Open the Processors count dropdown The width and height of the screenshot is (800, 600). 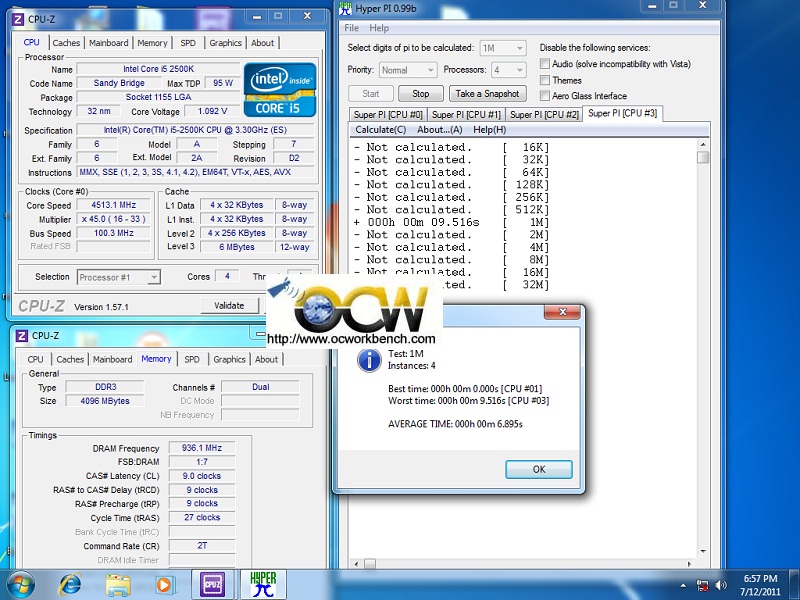[x=508, y=70]
